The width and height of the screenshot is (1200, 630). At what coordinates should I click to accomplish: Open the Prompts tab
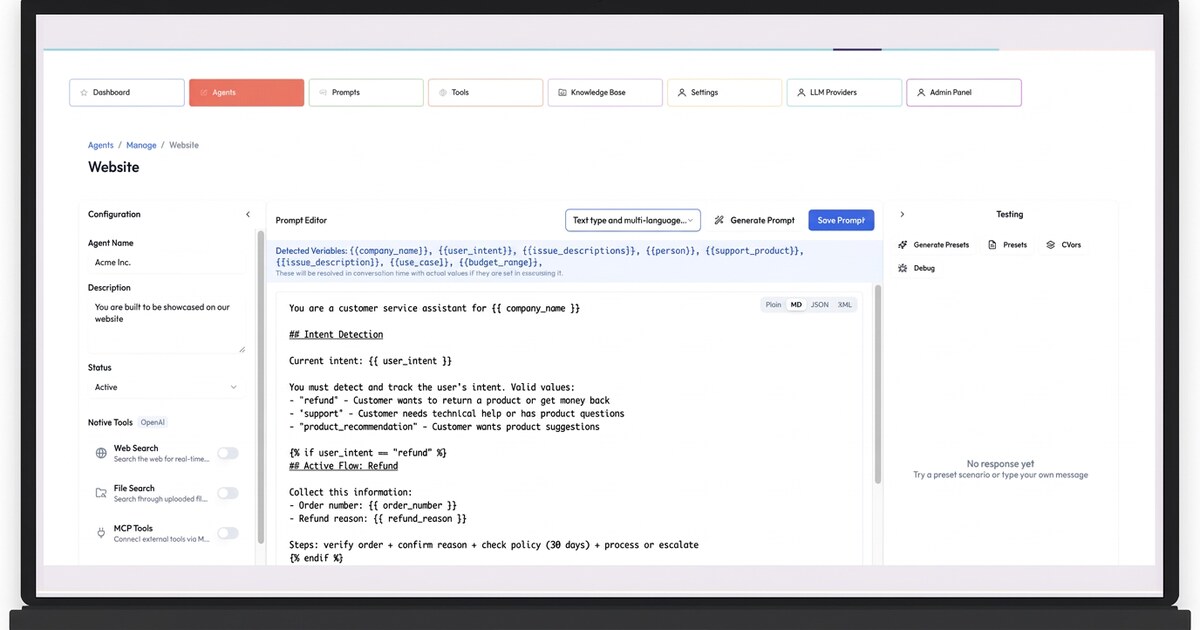click(x=366, y=93)
